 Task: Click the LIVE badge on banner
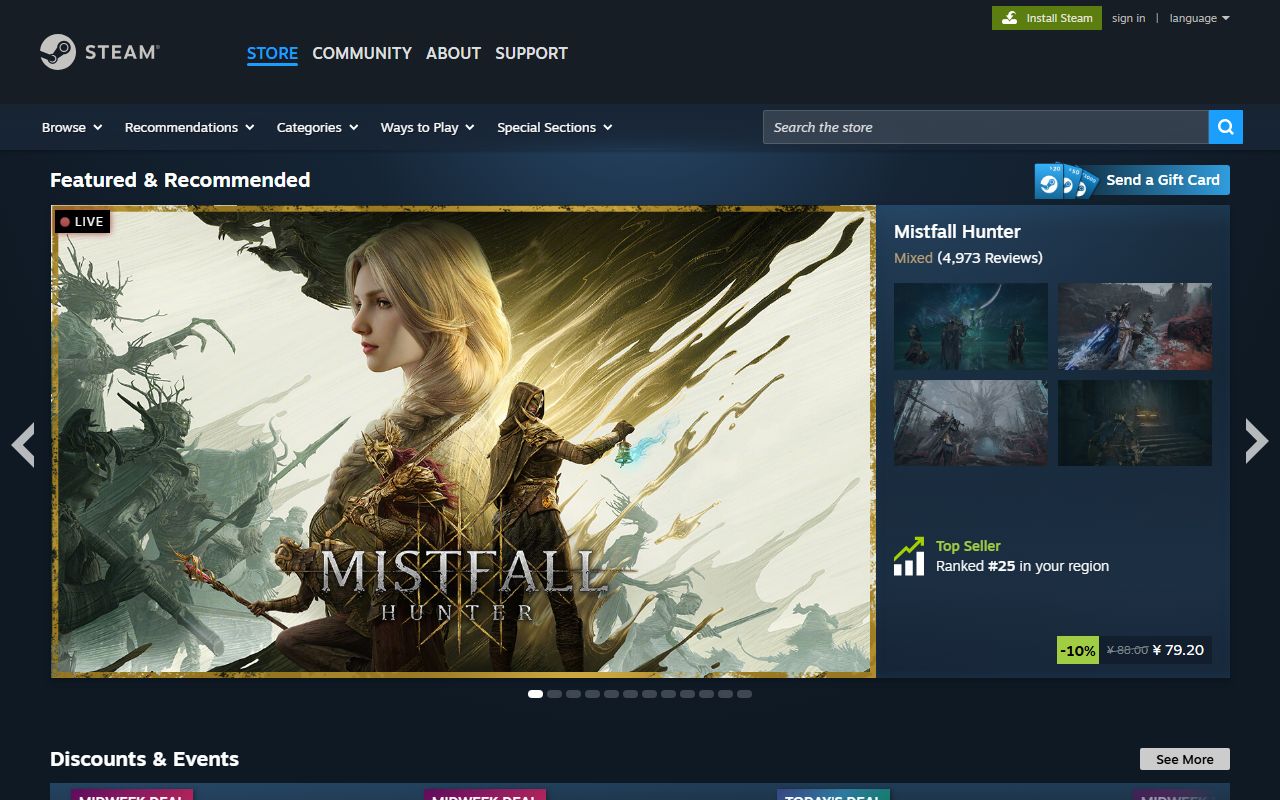pyautogui.click(x=82, y=222)
